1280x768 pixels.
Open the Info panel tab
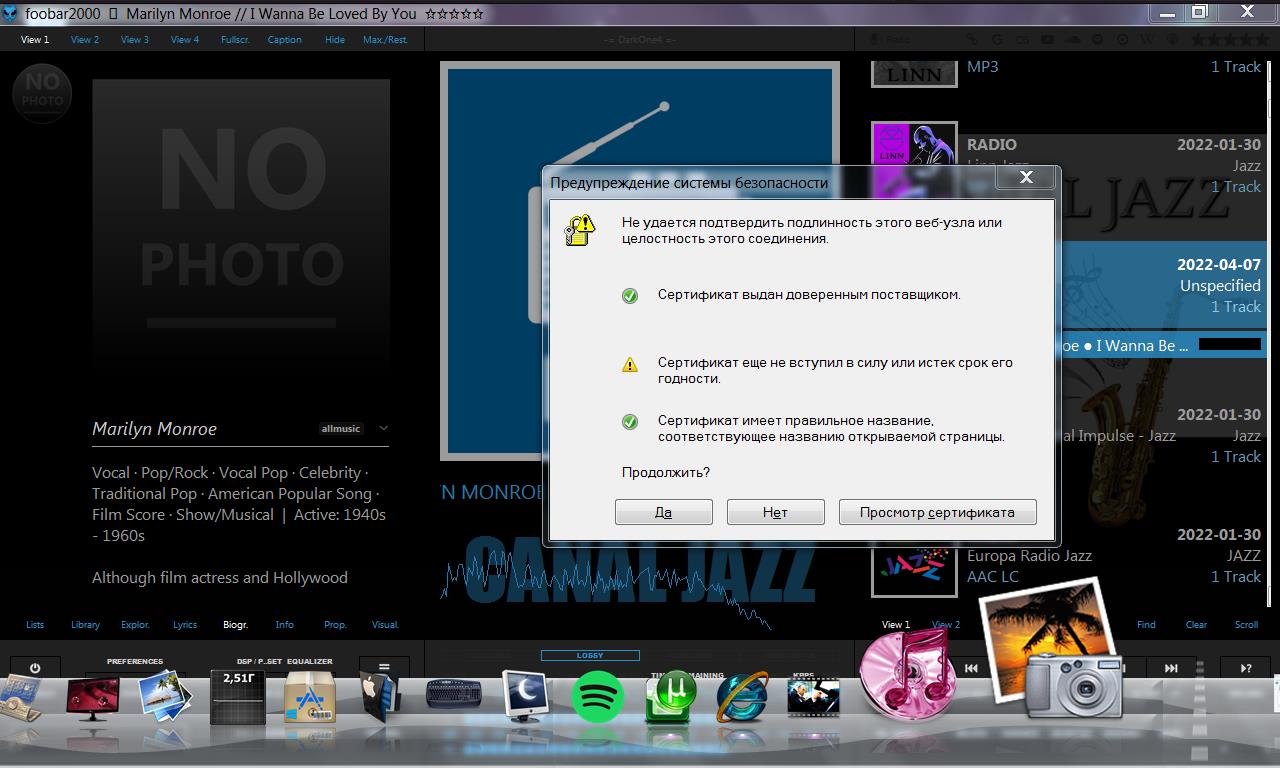(285, 625)
